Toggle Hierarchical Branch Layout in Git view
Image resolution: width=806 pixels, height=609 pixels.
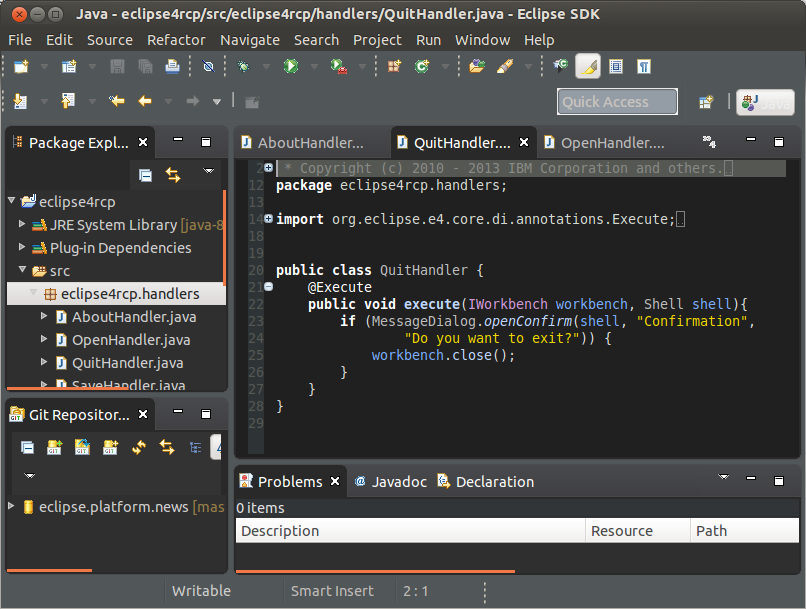195,448
